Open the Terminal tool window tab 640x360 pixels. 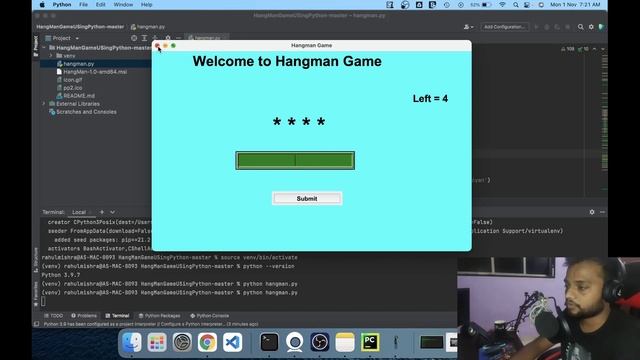[117, 316]
